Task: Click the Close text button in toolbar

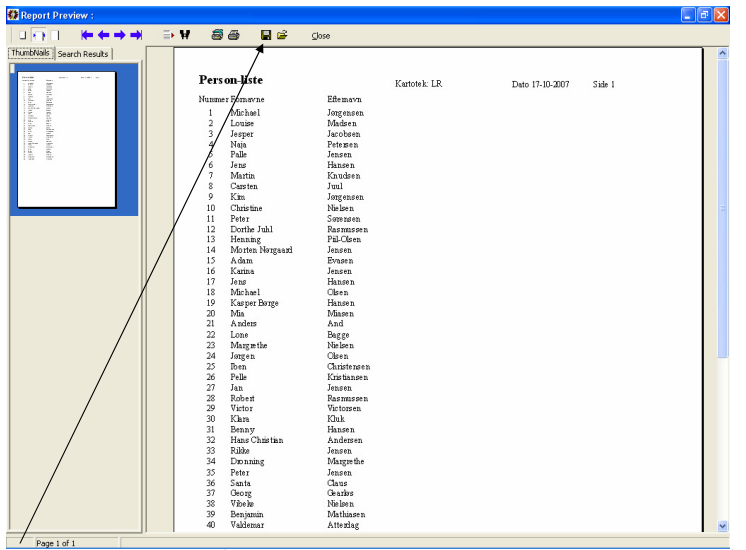Action: 321,36
